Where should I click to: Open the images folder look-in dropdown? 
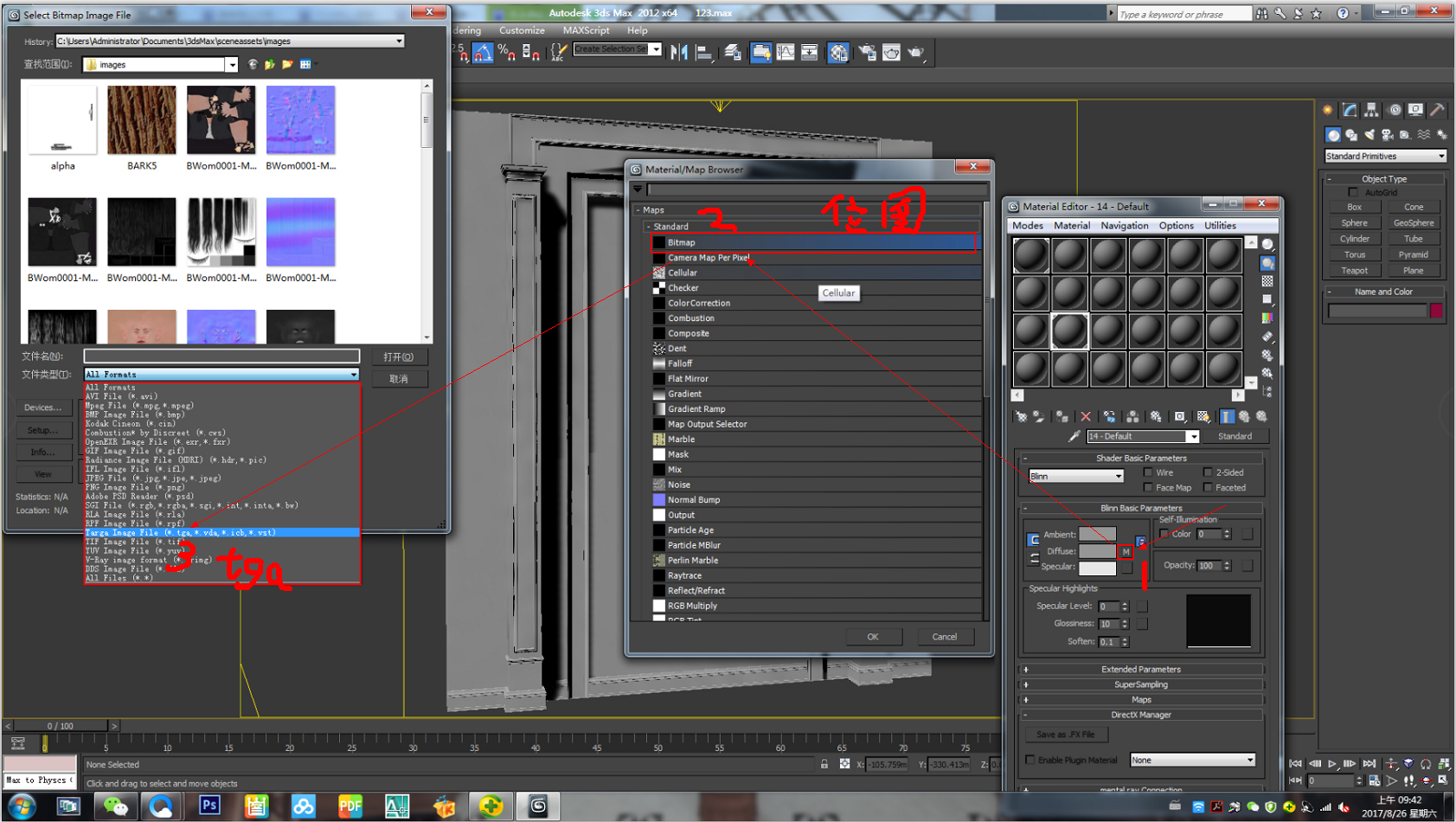[x=160, y=64]
